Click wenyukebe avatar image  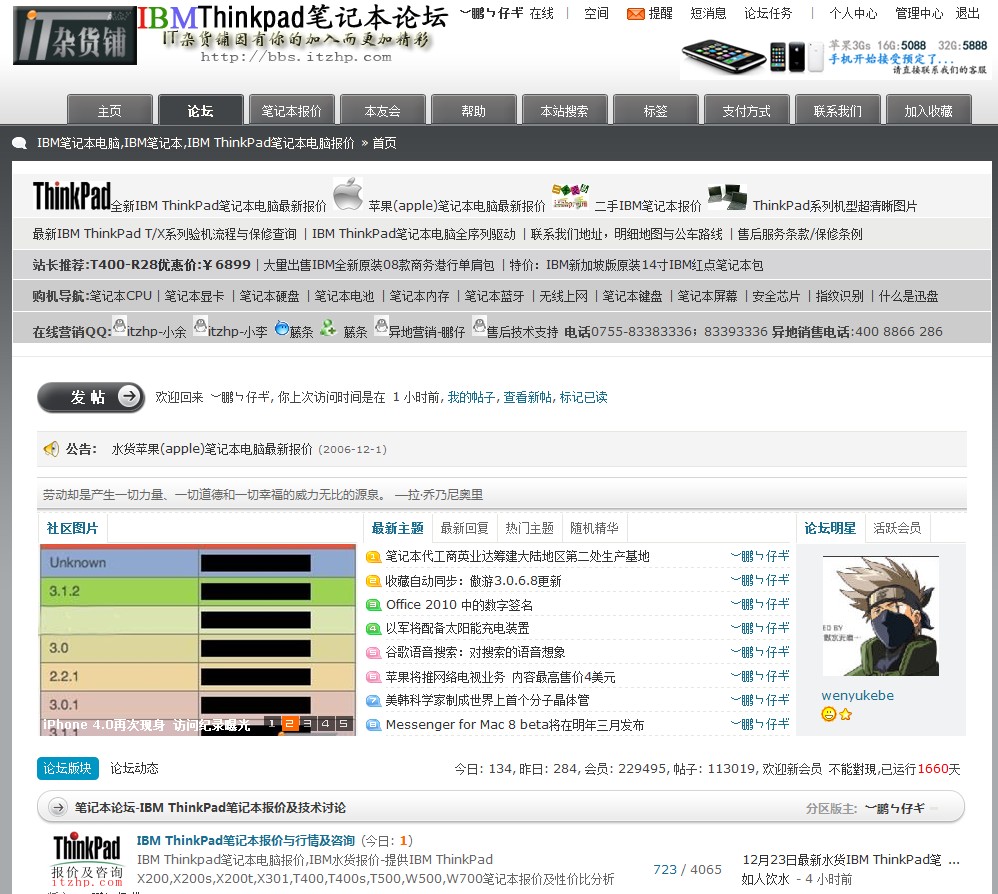880,615
